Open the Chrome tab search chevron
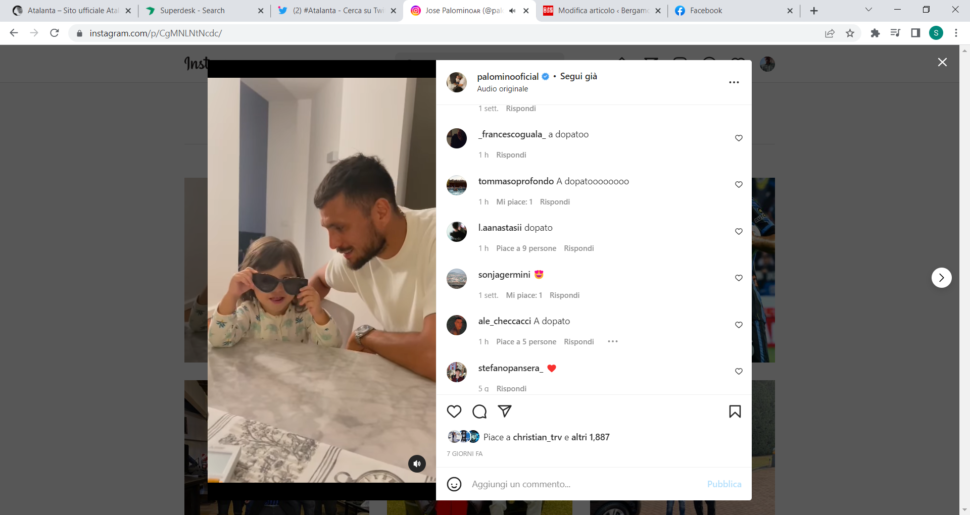 pyautogui.click(x=869, y=10)
